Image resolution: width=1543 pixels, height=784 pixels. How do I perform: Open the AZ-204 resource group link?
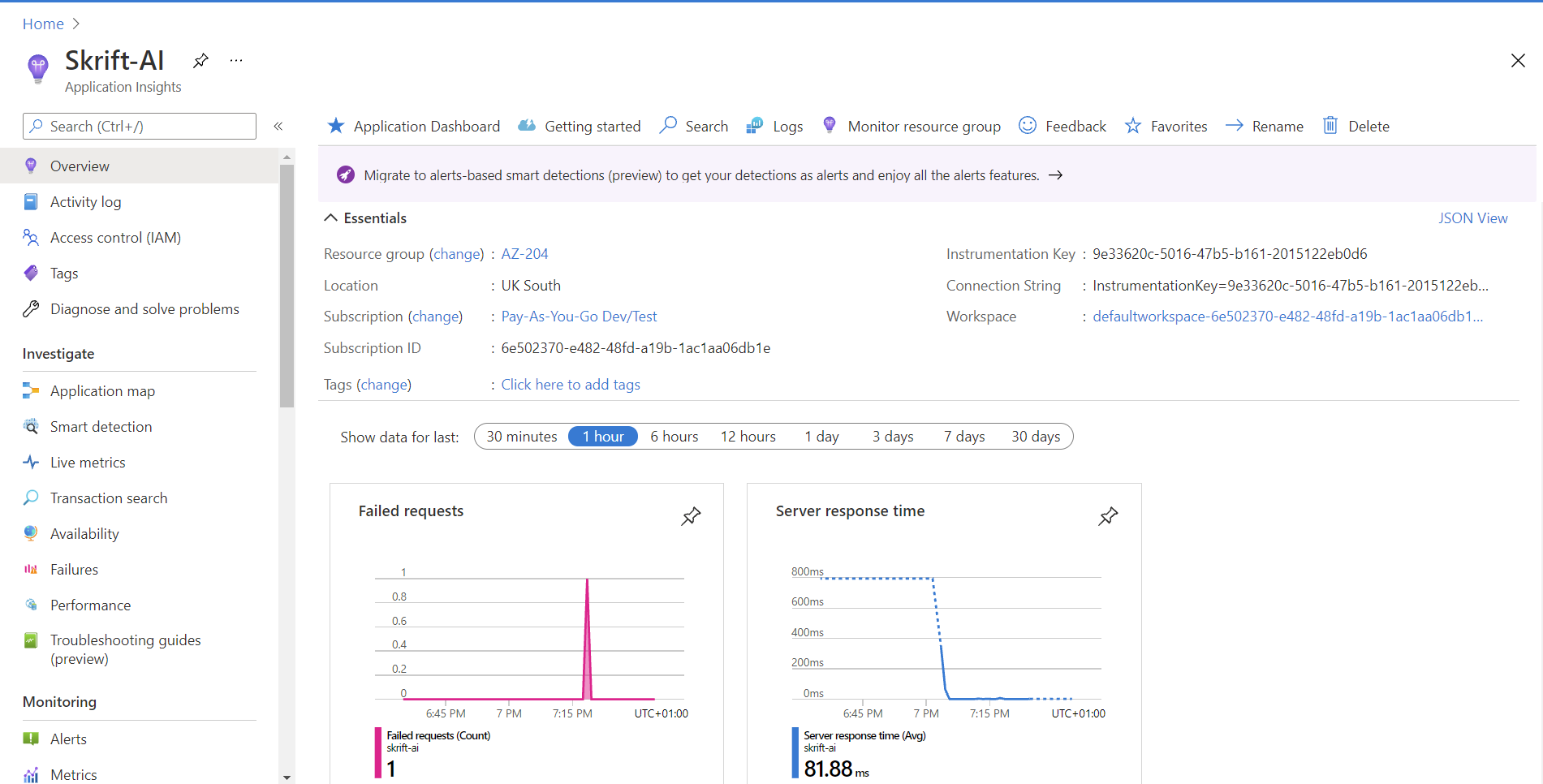point(524,254)
